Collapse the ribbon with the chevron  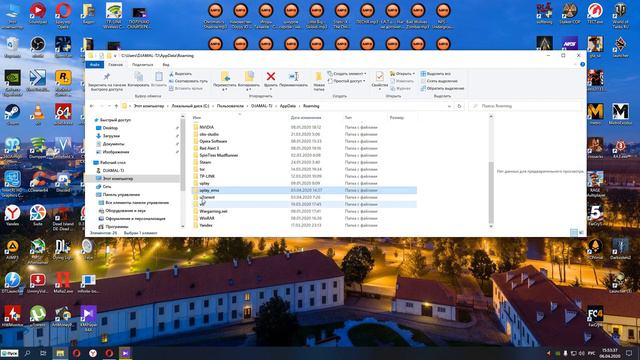tap(576, 64)
